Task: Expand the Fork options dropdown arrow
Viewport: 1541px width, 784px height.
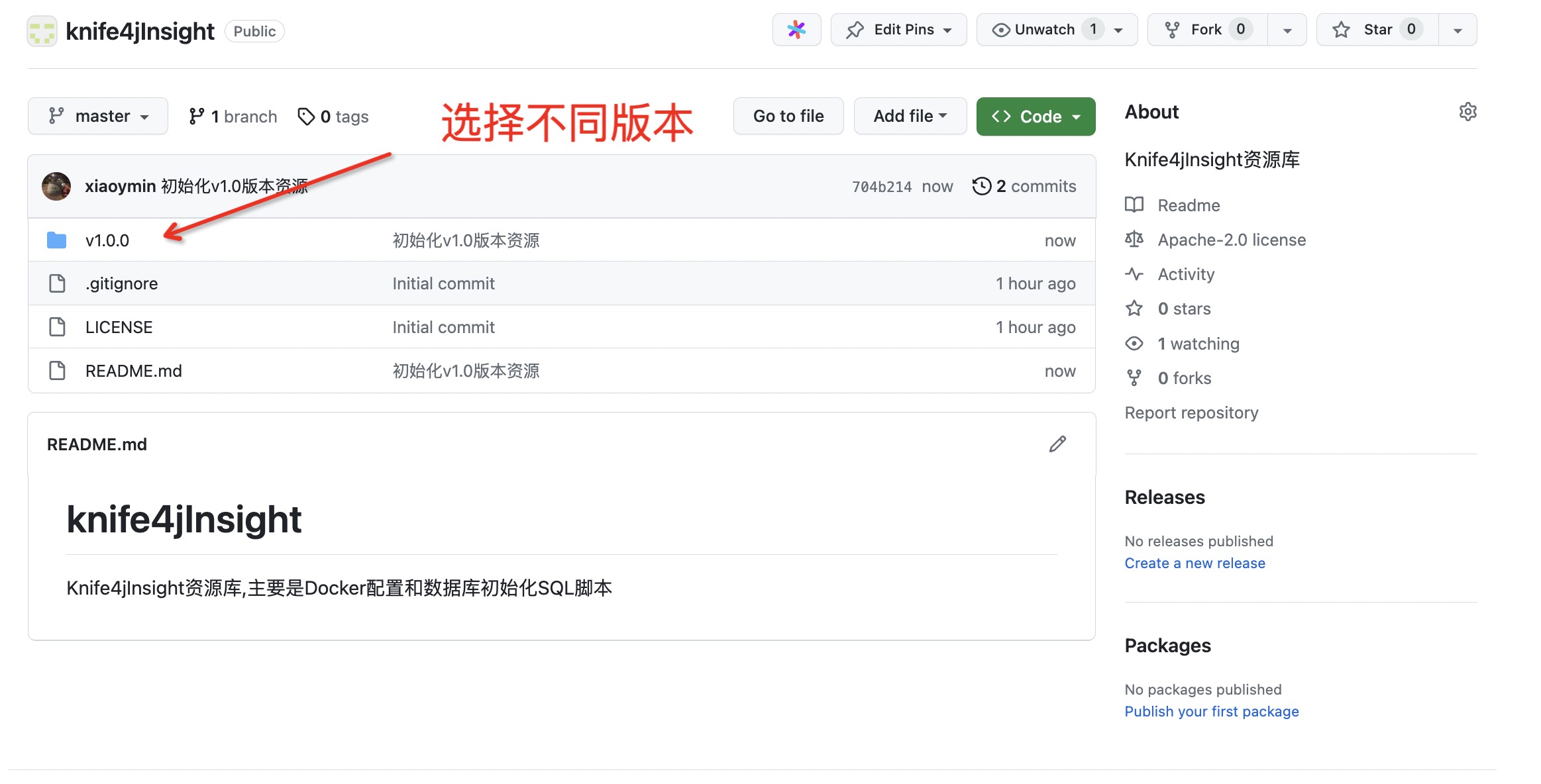Action: coord(1287,30)
